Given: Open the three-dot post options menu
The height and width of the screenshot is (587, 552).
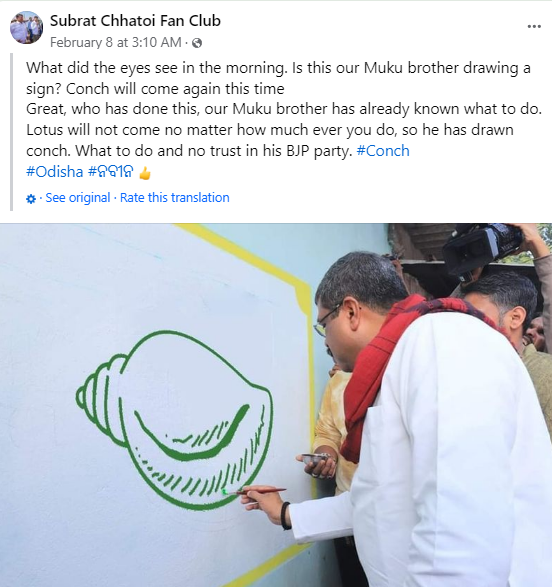Looking at the screenshot, I should 534,27.
